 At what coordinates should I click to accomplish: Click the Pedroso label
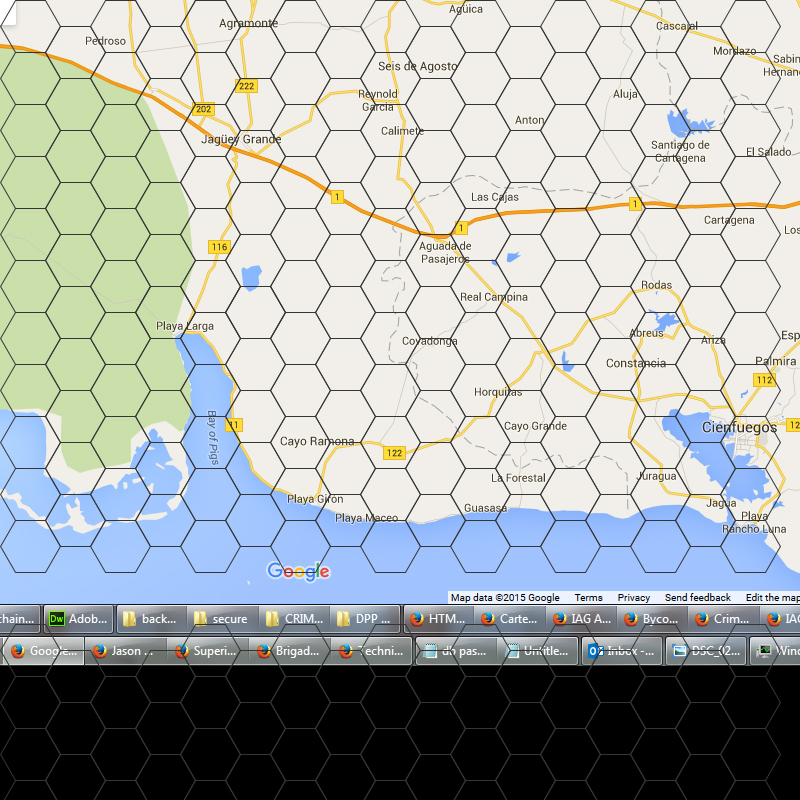[x=105, y=41]
